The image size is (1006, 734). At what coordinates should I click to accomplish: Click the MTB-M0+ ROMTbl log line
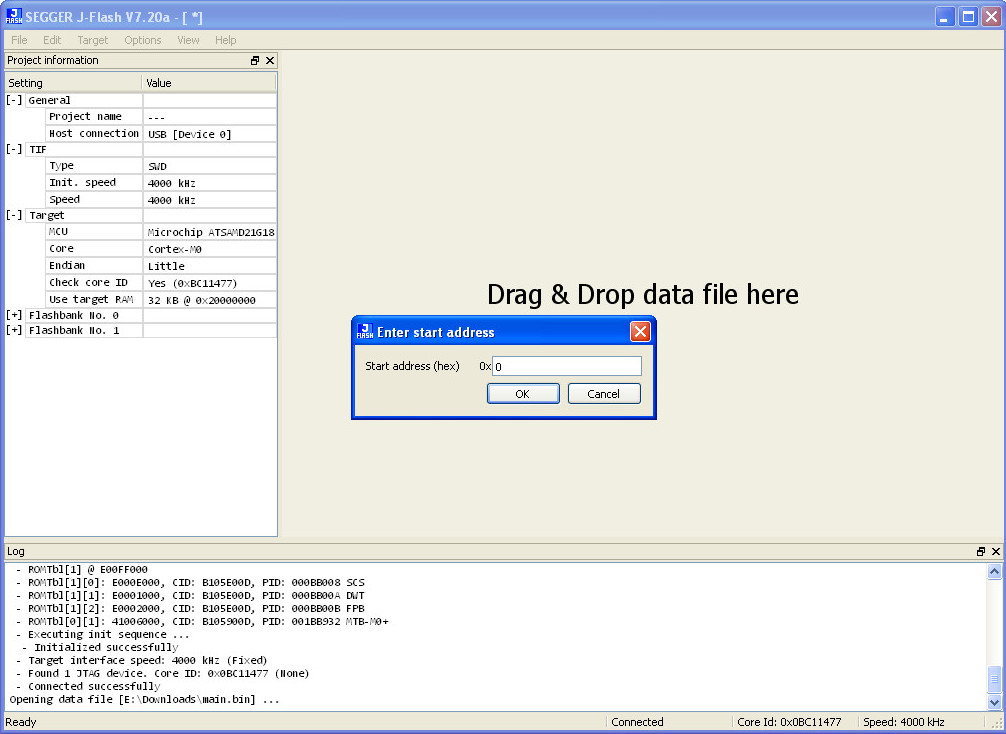pyautogui.click(x=202, y=621)
